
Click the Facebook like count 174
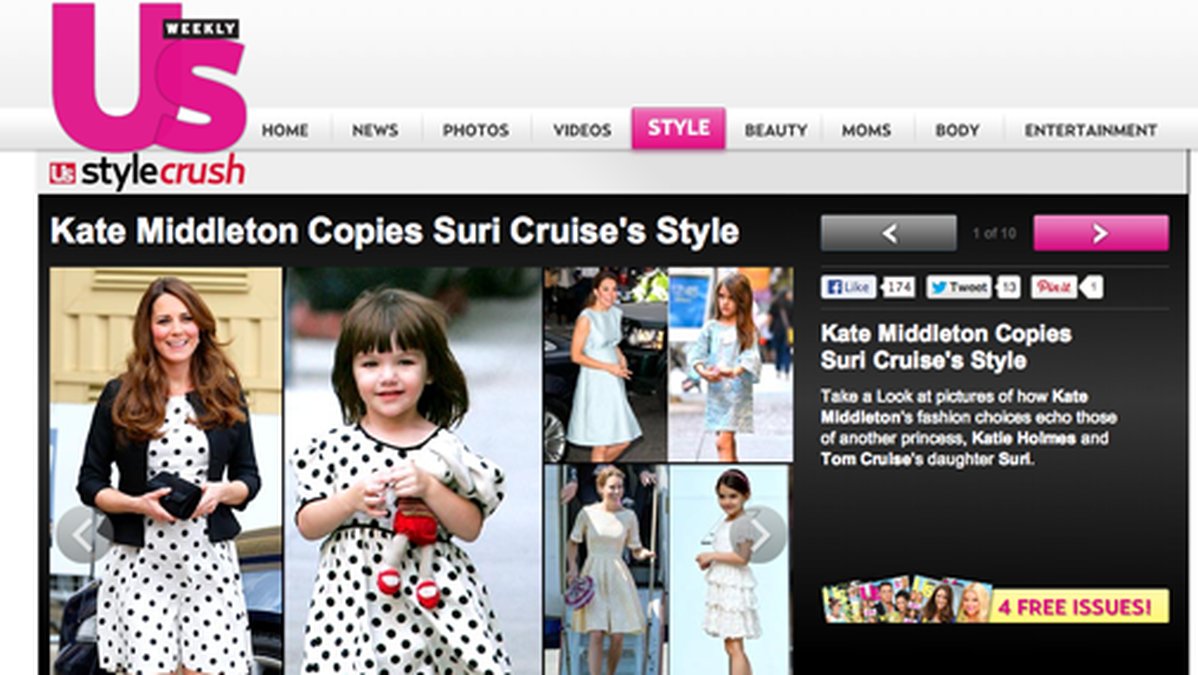[898, 287]
